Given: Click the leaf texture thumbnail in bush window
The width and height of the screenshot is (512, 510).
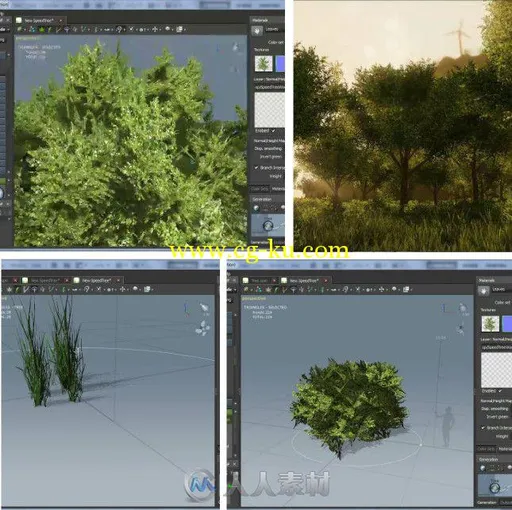Looking at the screenshot, I should tap(490, 324).
